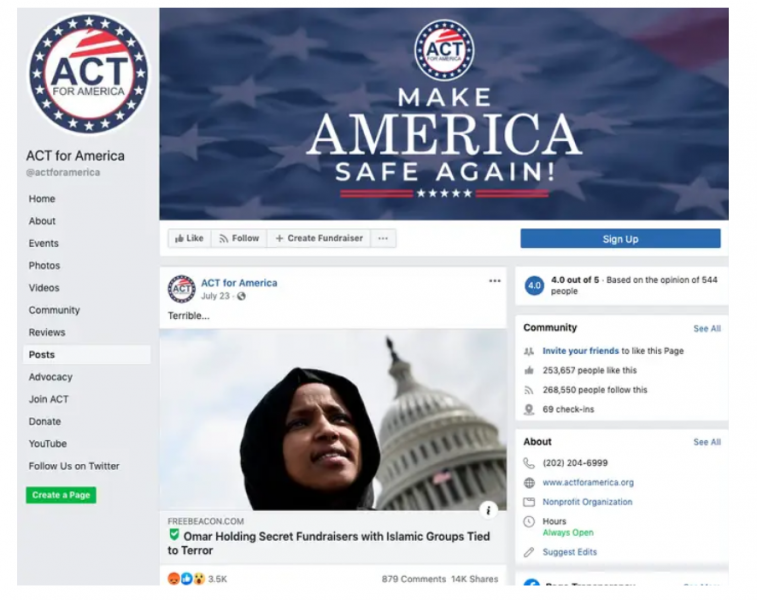Click the 69 check-ins text
Viewport: 757px width, 600px height.
pyautogui.click(x=568, y=409)
